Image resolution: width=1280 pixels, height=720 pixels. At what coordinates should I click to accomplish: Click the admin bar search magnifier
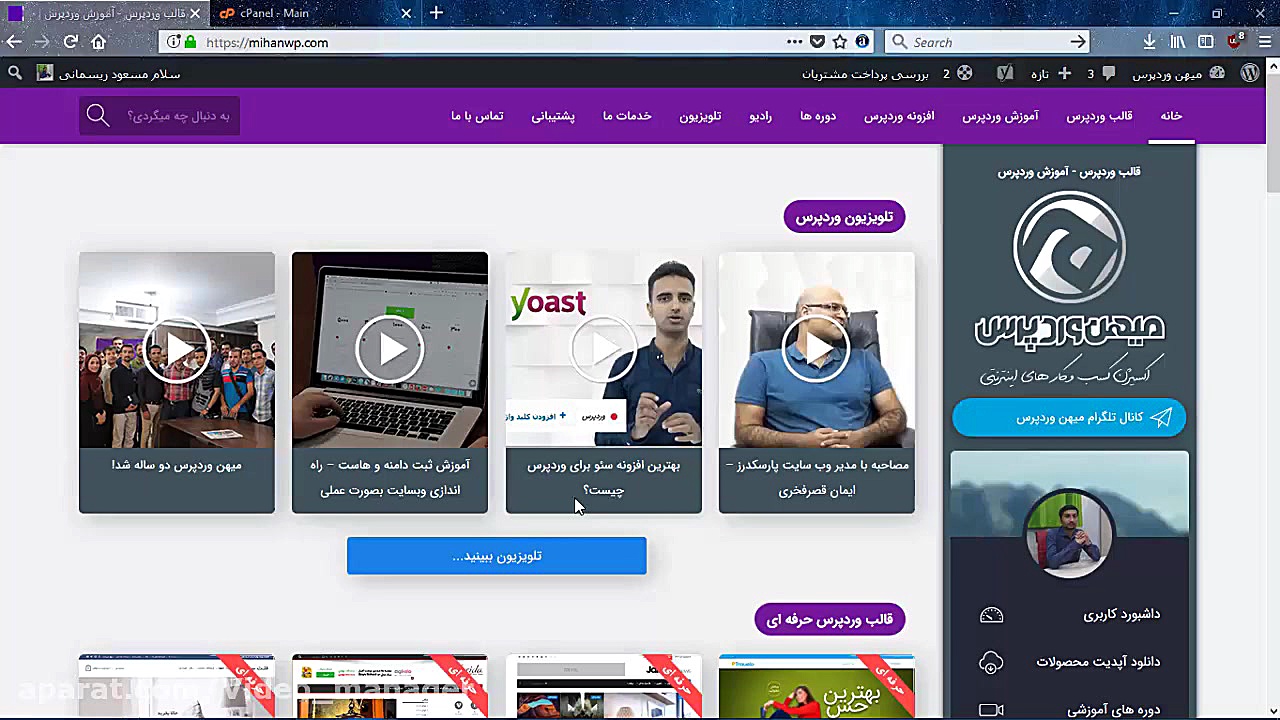coord(15,73)
